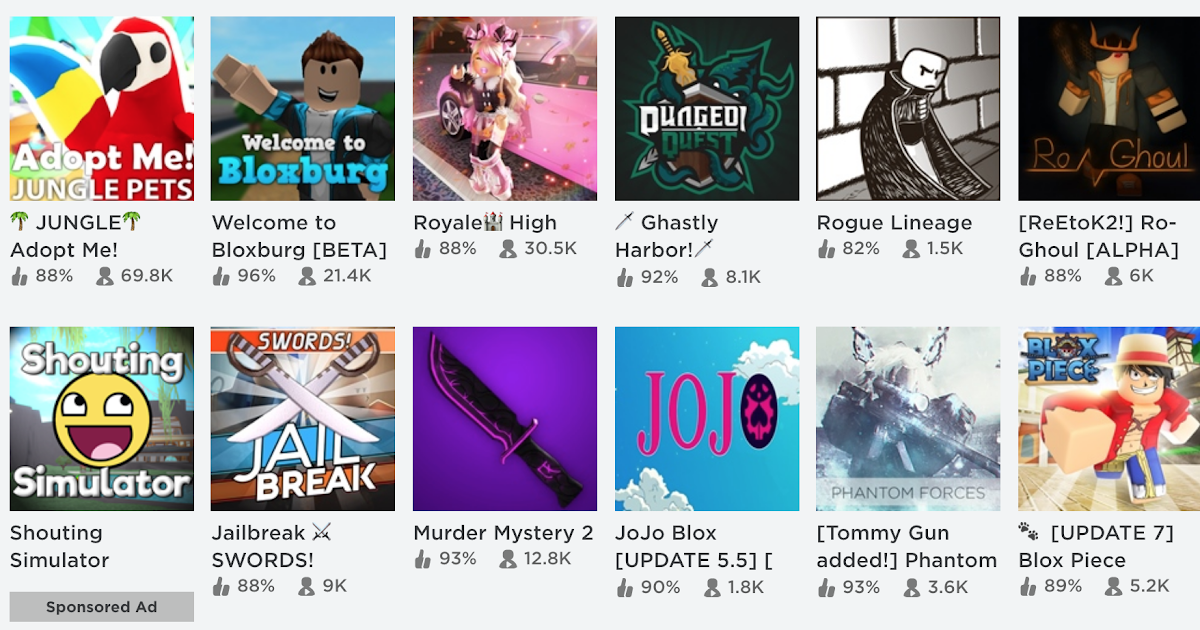Click the Phantom Forces game thumbnail
This screenshot has width=1200, height=630.
point(908,419)
